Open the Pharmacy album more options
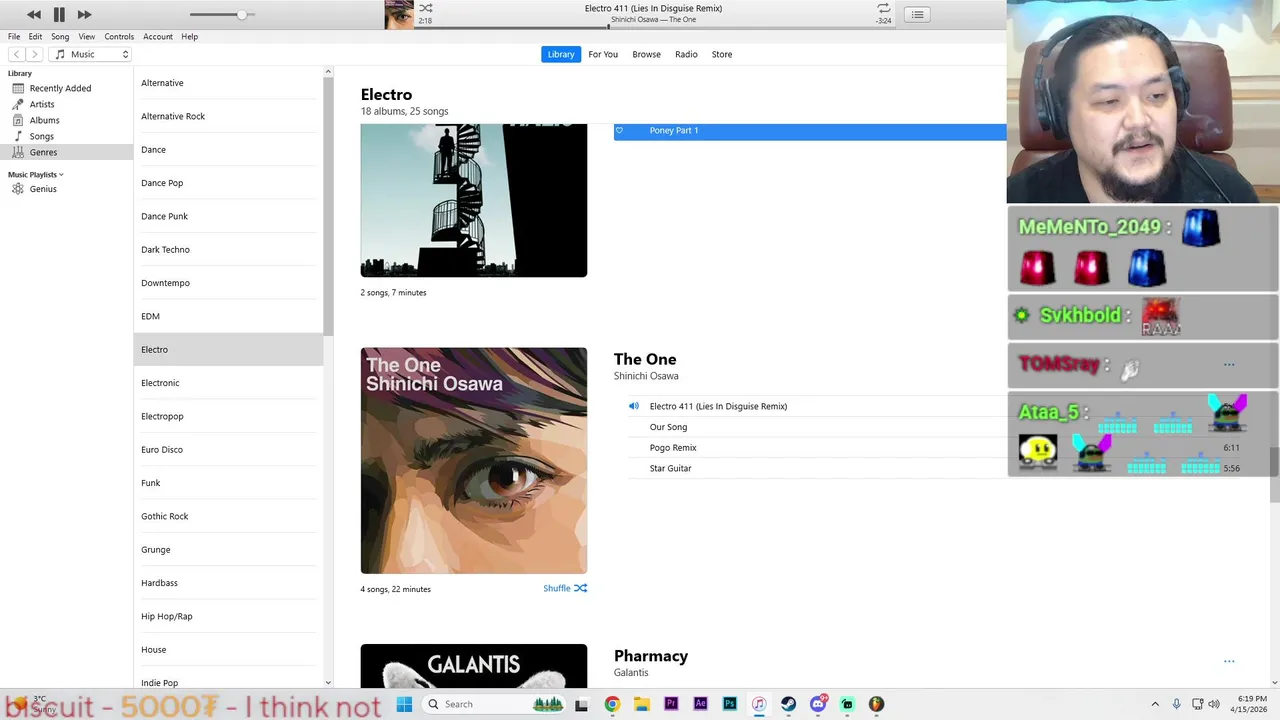 click(1229, 661)
